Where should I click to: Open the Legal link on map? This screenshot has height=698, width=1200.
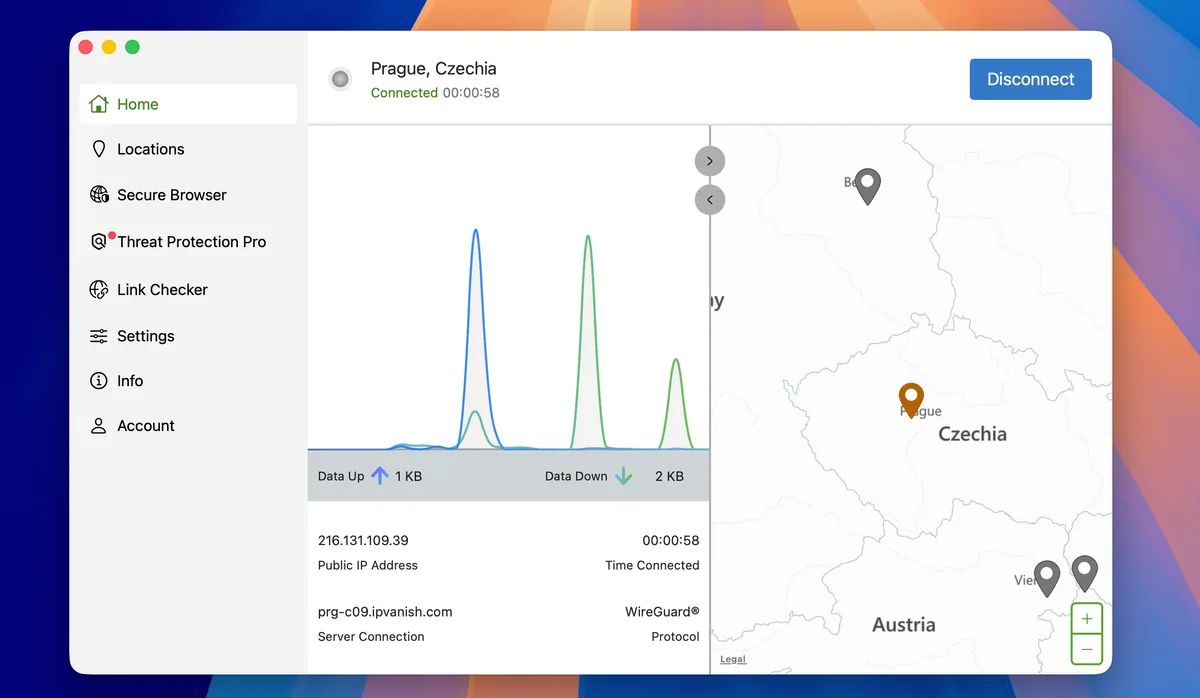(733, 659)
